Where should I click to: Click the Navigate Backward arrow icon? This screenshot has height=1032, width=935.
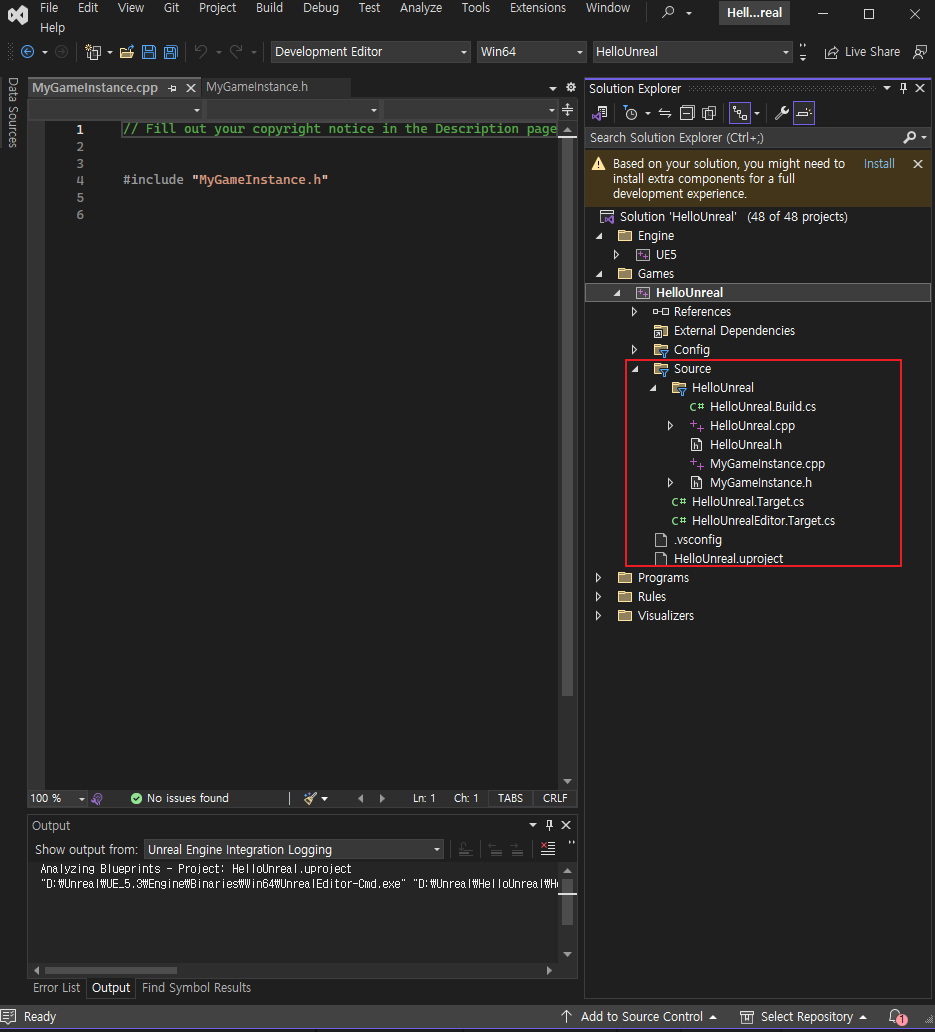[28, 52]
